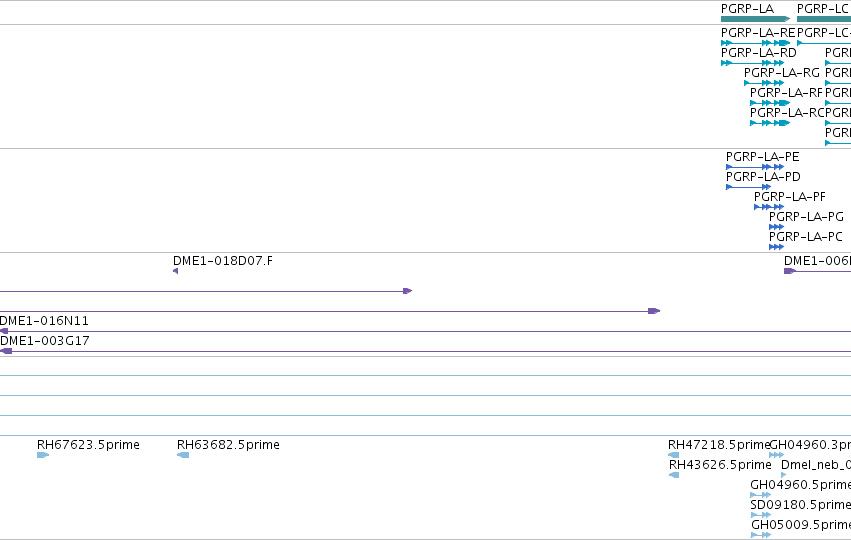The height and width of the screenshot is (540, 851).
Task: Select the PGRP-LA-RD transcript glyph
Action: [x=752, y=63]
